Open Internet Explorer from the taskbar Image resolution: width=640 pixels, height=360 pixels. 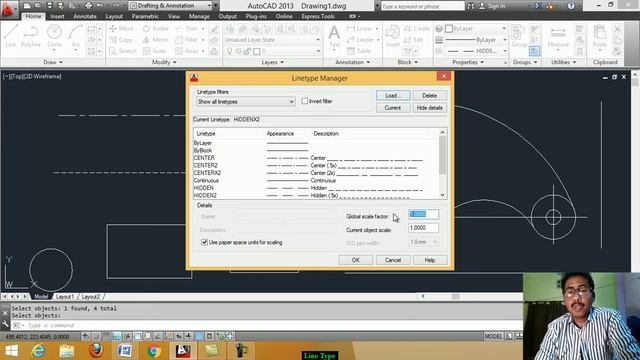38,351
